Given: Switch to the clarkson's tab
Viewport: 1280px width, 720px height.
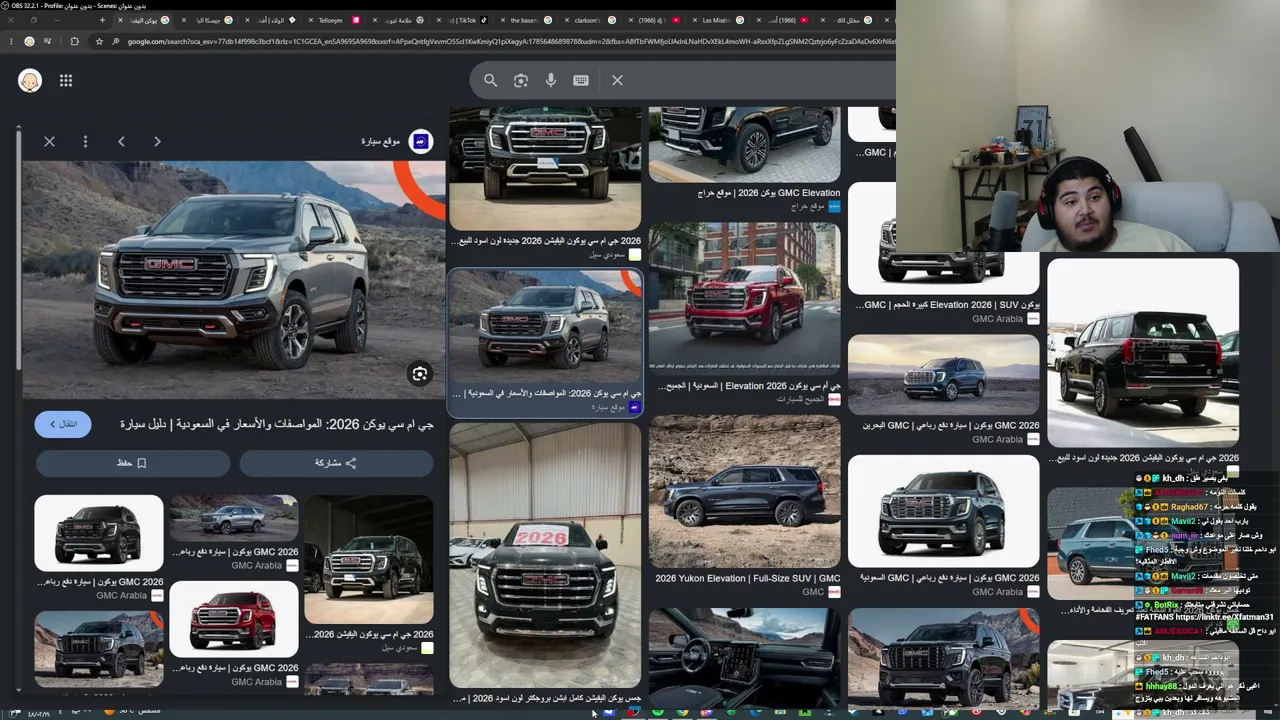Looking at the screenshot, I should (588, 20).
